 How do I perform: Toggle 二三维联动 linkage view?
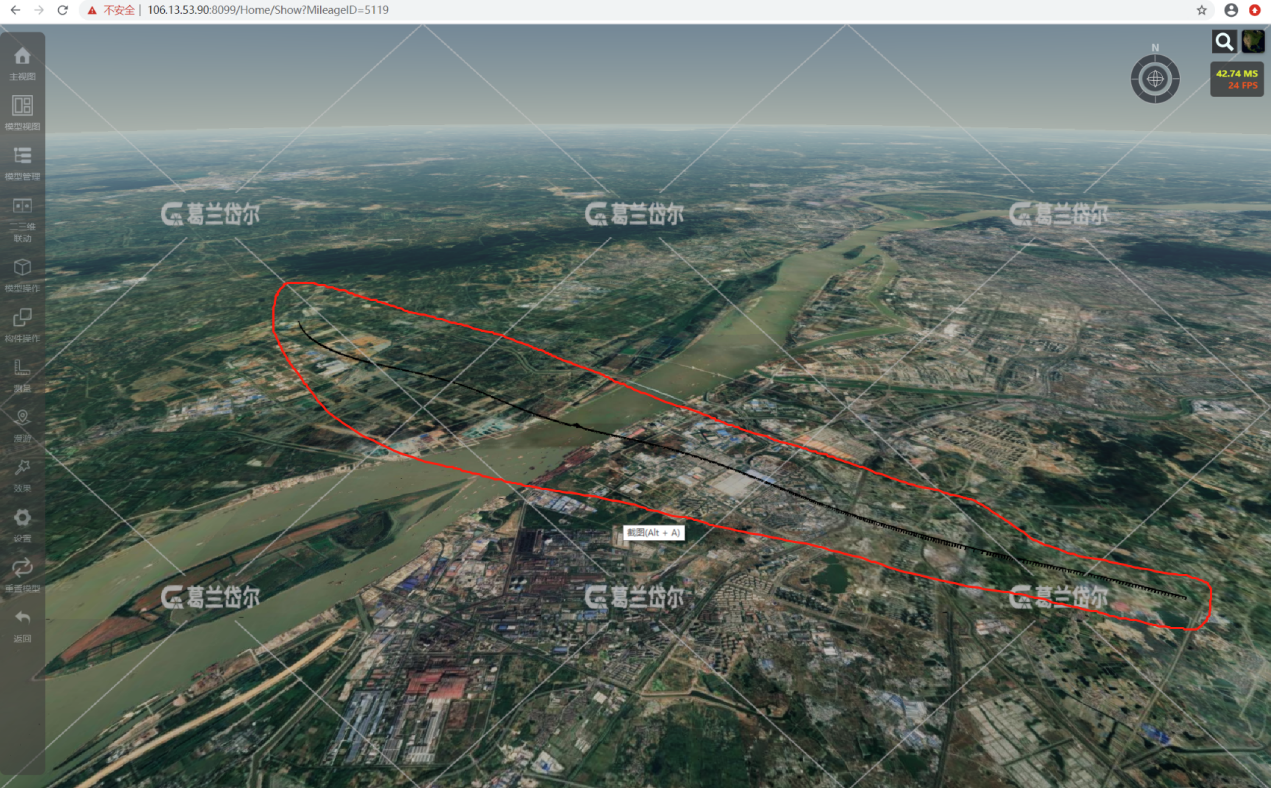(22, 206)
